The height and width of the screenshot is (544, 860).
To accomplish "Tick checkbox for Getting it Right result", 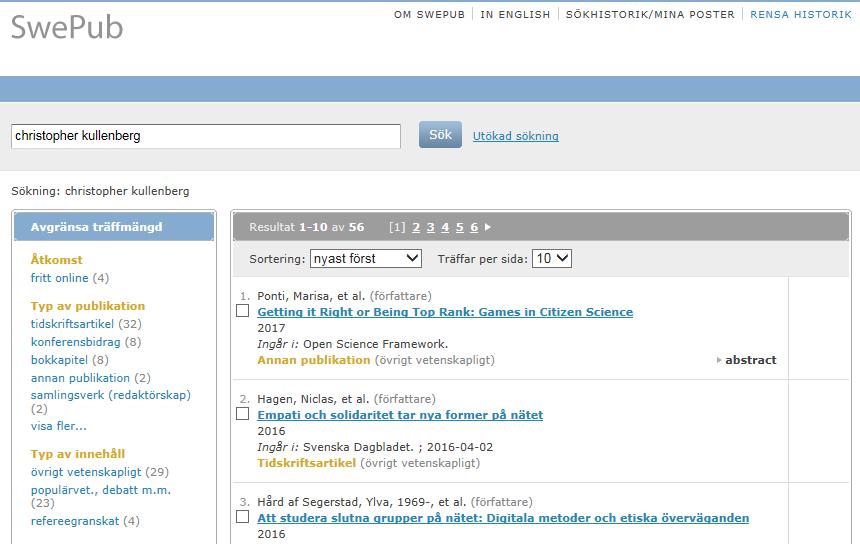I will tap(242, 311).
